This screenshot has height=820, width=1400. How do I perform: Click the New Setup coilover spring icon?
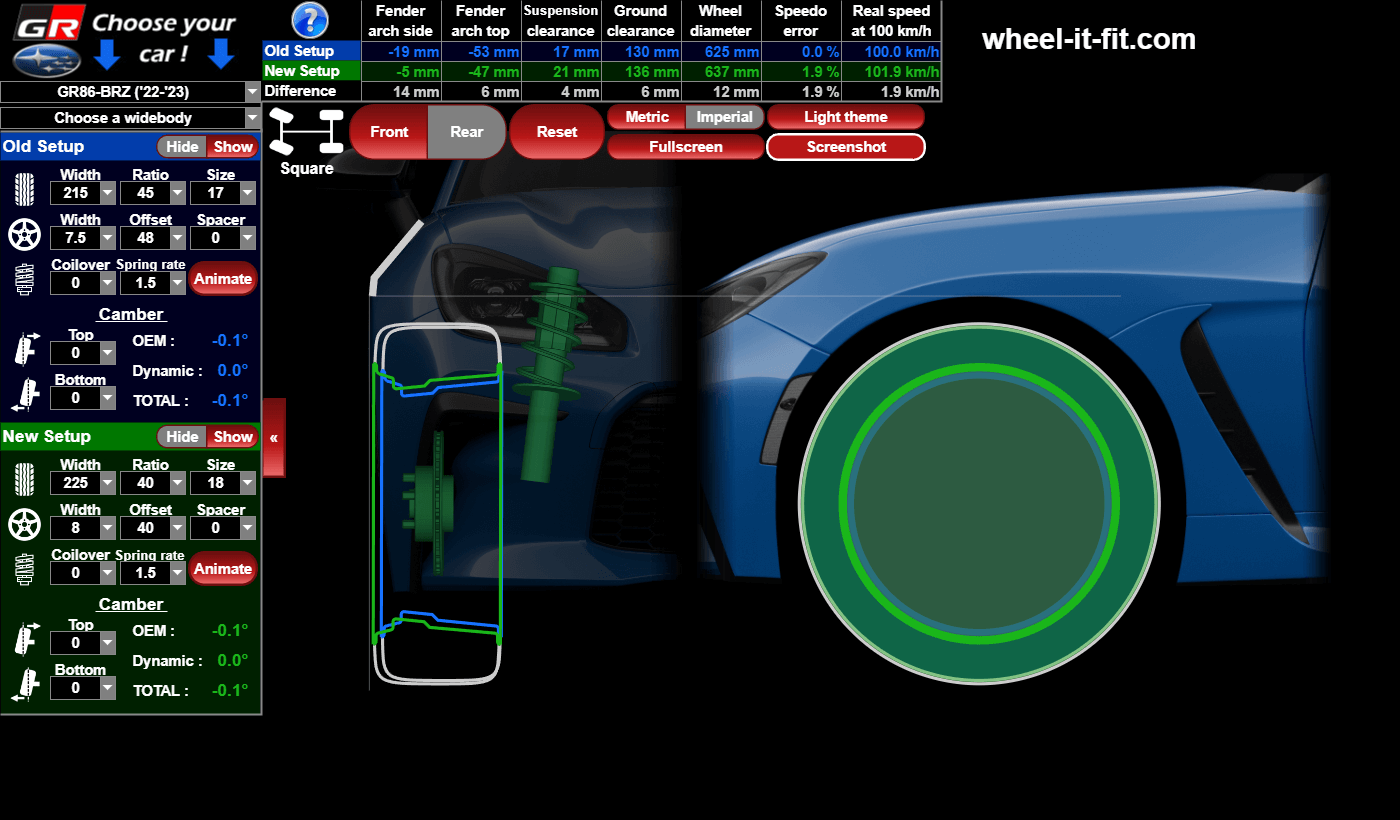point(24,570)
